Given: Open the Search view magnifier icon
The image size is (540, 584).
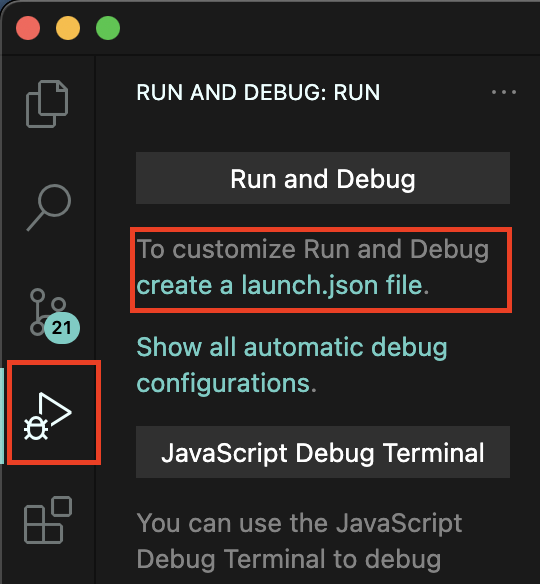Looking at the screenshot, I should [49, 207].
